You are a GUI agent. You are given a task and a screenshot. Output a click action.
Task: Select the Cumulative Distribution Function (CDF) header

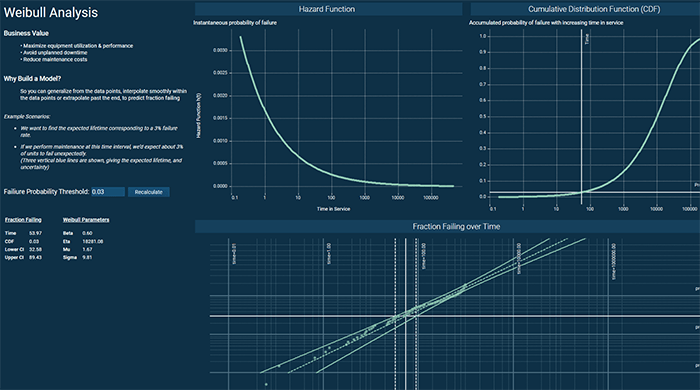point(585,9)
